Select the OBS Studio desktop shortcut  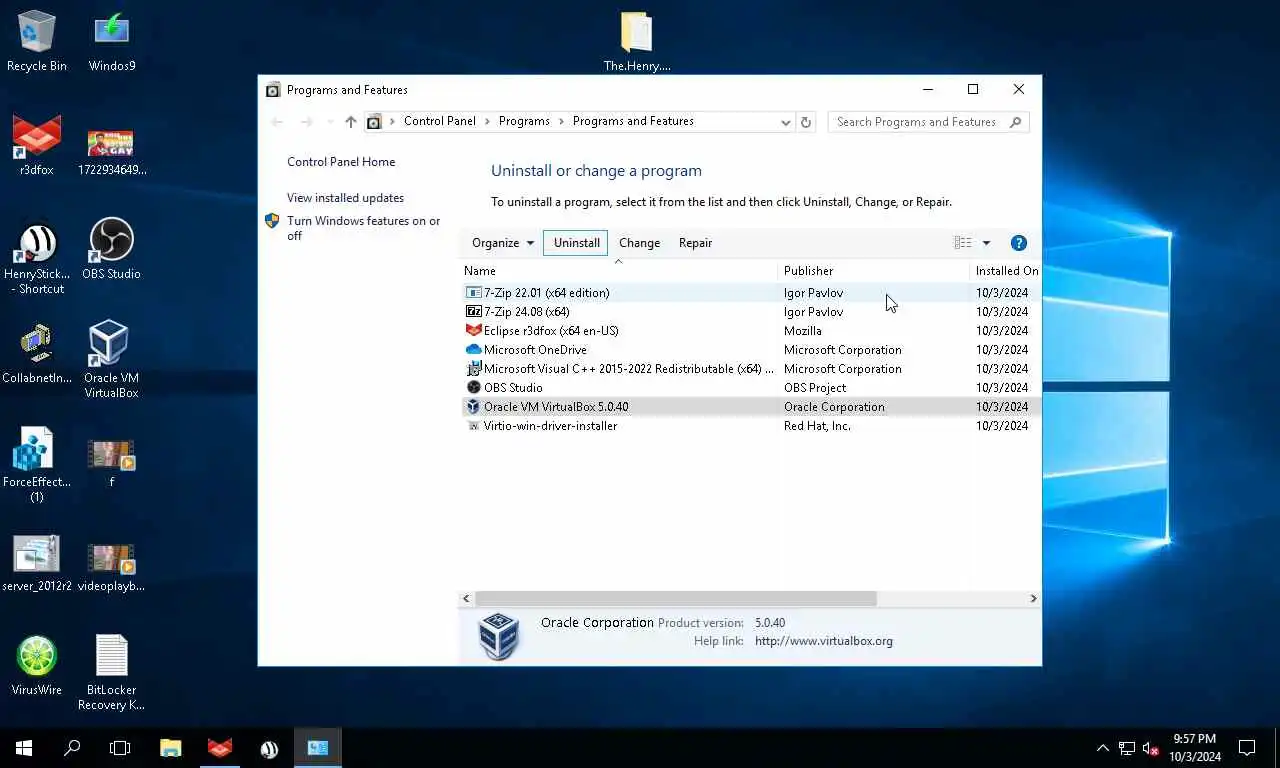111,249
